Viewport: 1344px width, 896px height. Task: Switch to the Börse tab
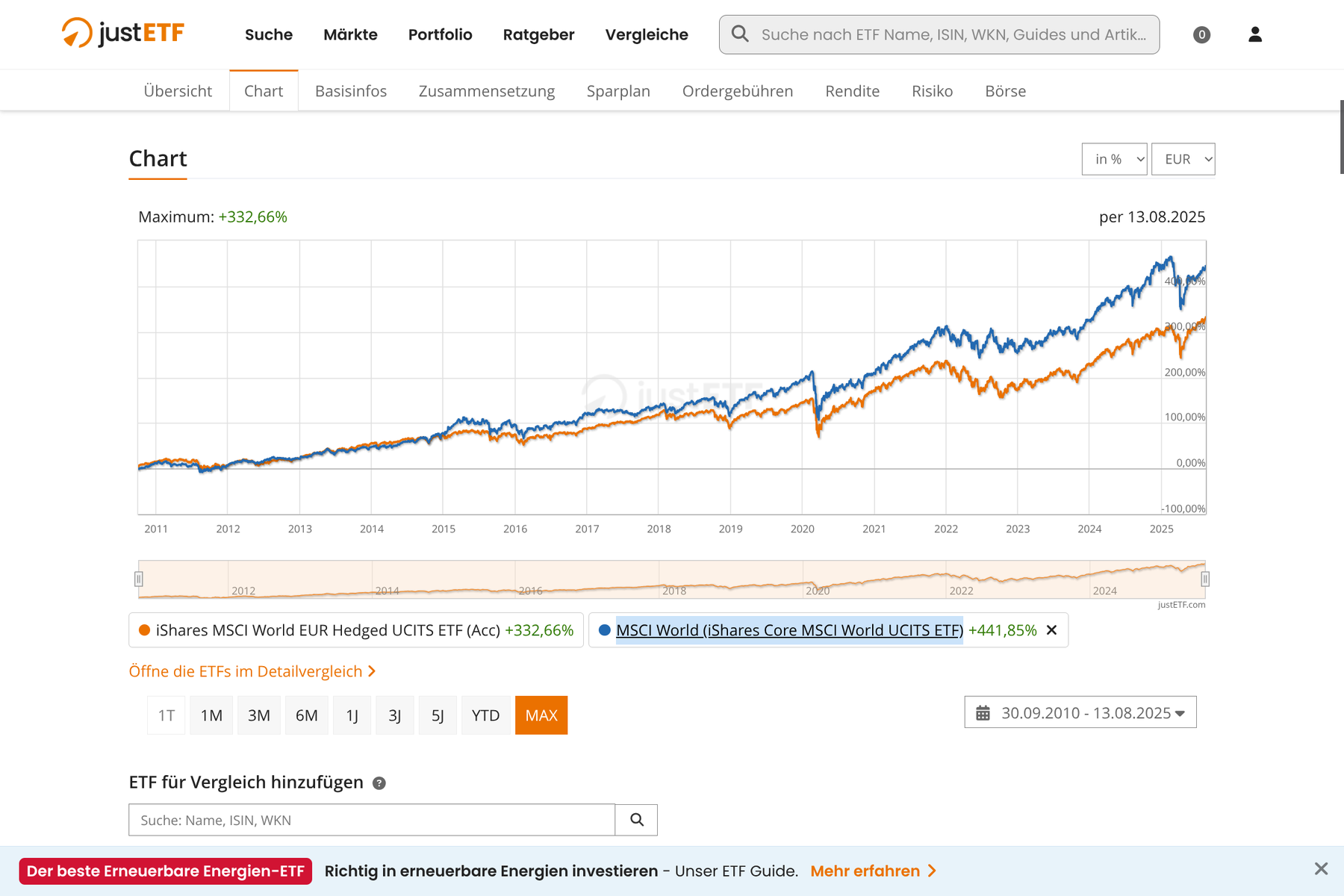click(1006, 91)
